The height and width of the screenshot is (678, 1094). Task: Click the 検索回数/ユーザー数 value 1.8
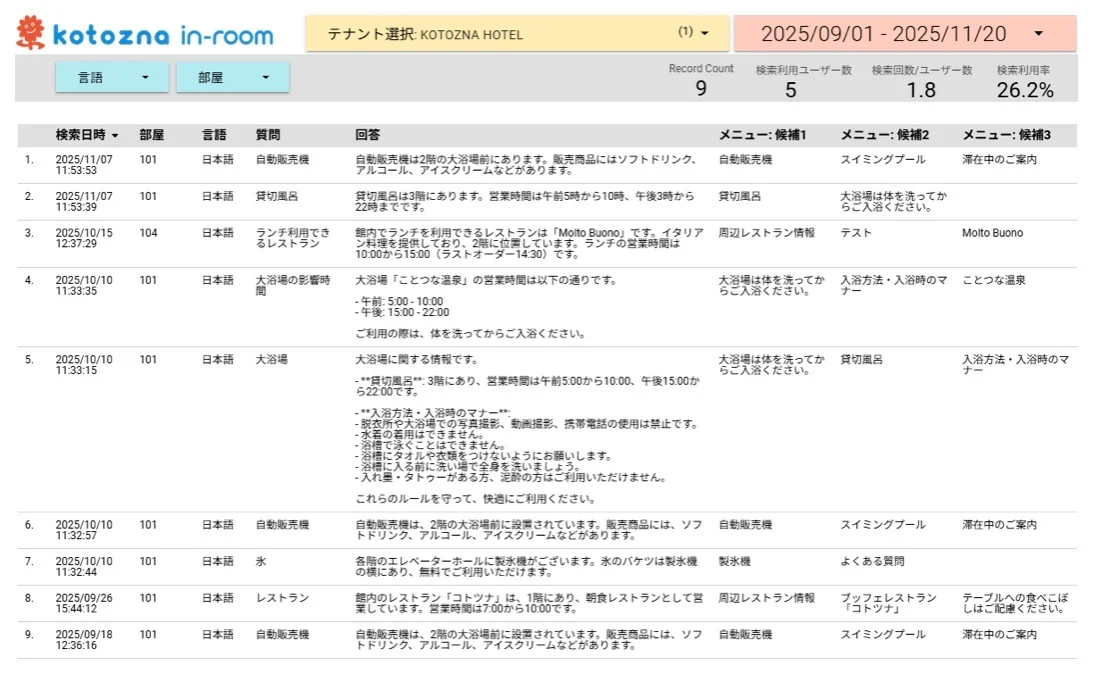[921, 90]
